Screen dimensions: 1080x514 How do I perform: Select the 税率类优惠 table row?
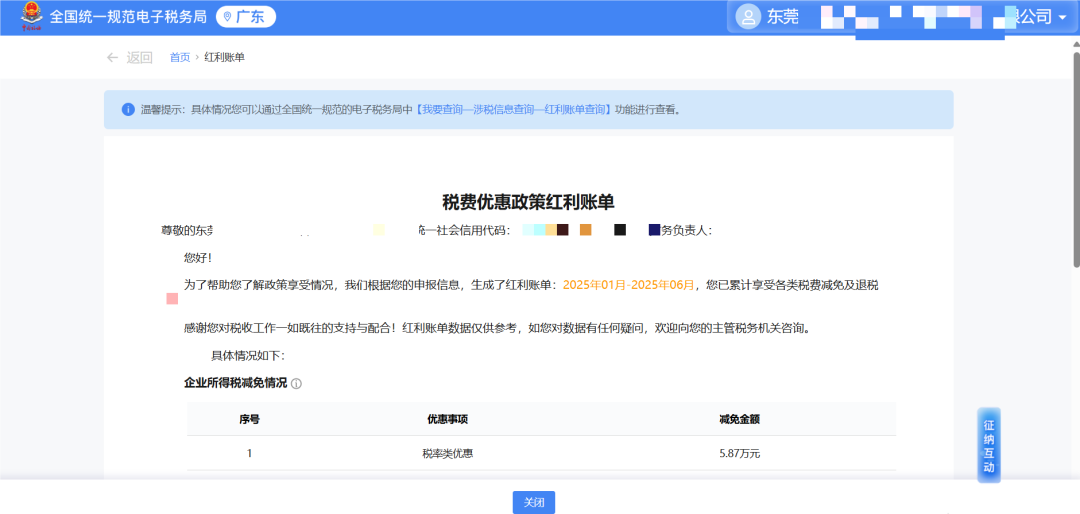pyautogui.click(x=447, y=453)
